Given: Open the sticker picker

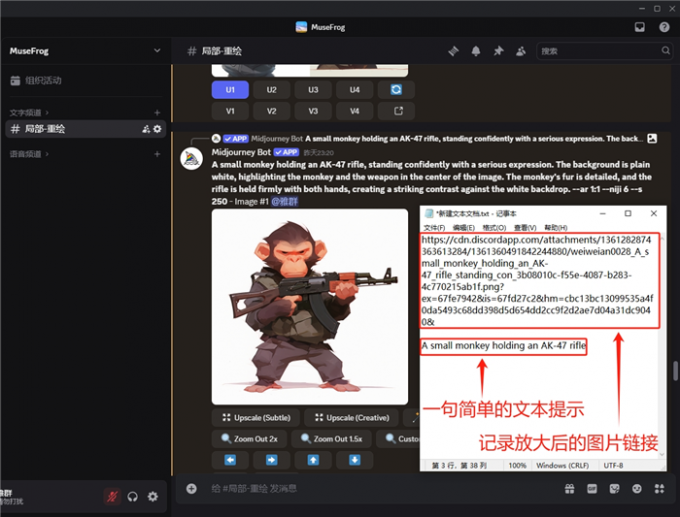Looking at the screenshot, I should (615, 489).
